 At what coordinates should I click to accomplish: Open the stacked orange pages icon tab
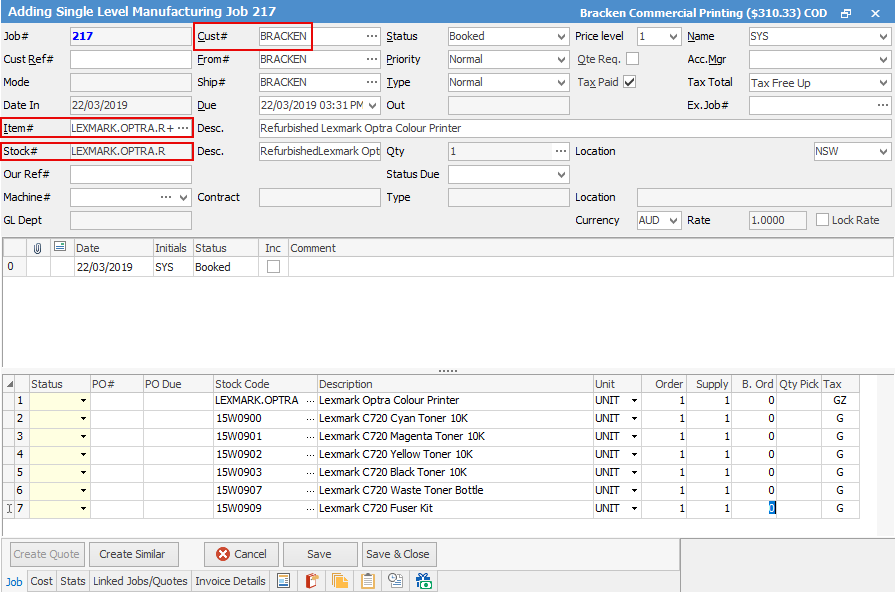tap(340, 581)
